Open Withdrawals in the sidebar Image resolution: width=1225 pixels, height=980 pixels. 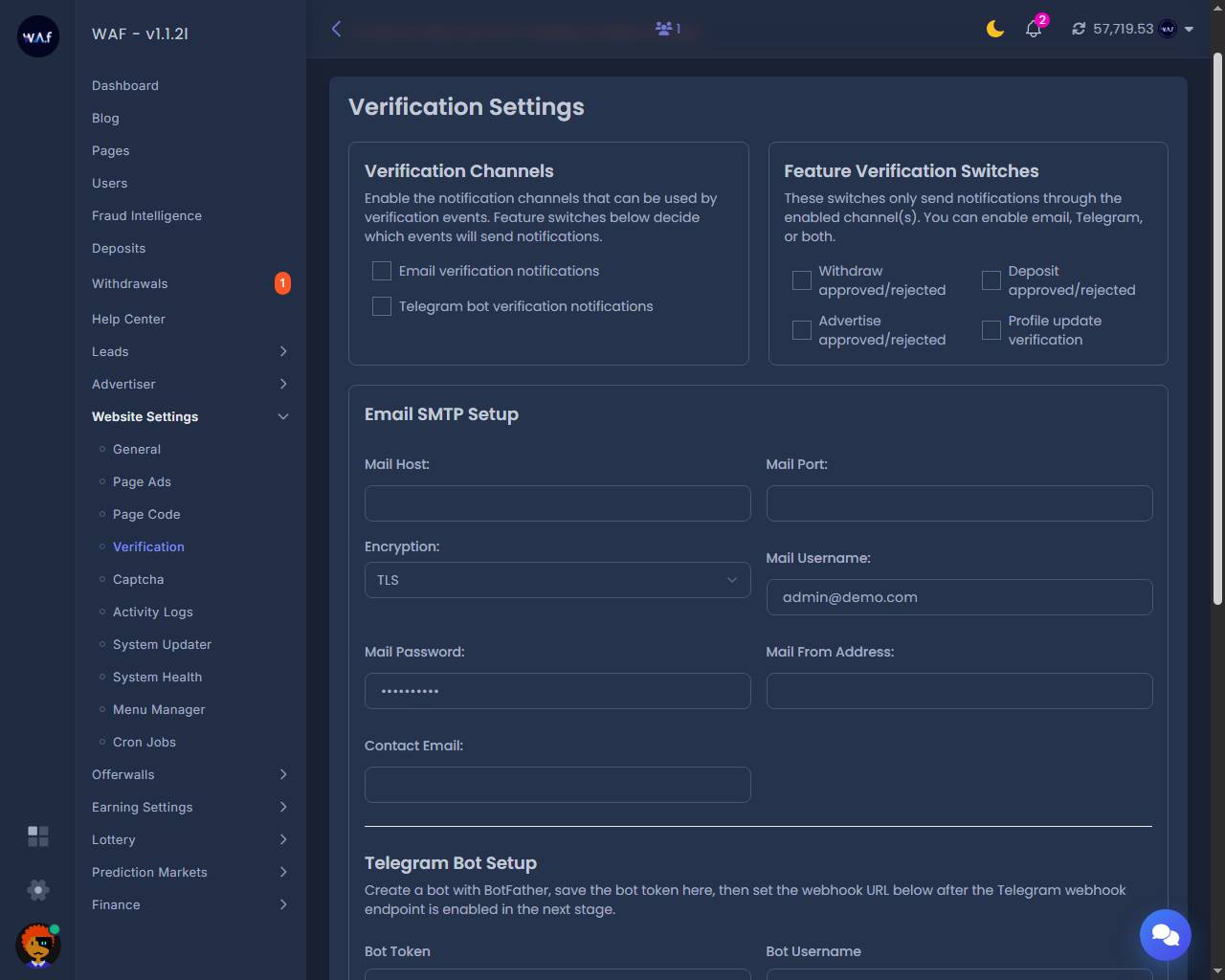[129, 283]
